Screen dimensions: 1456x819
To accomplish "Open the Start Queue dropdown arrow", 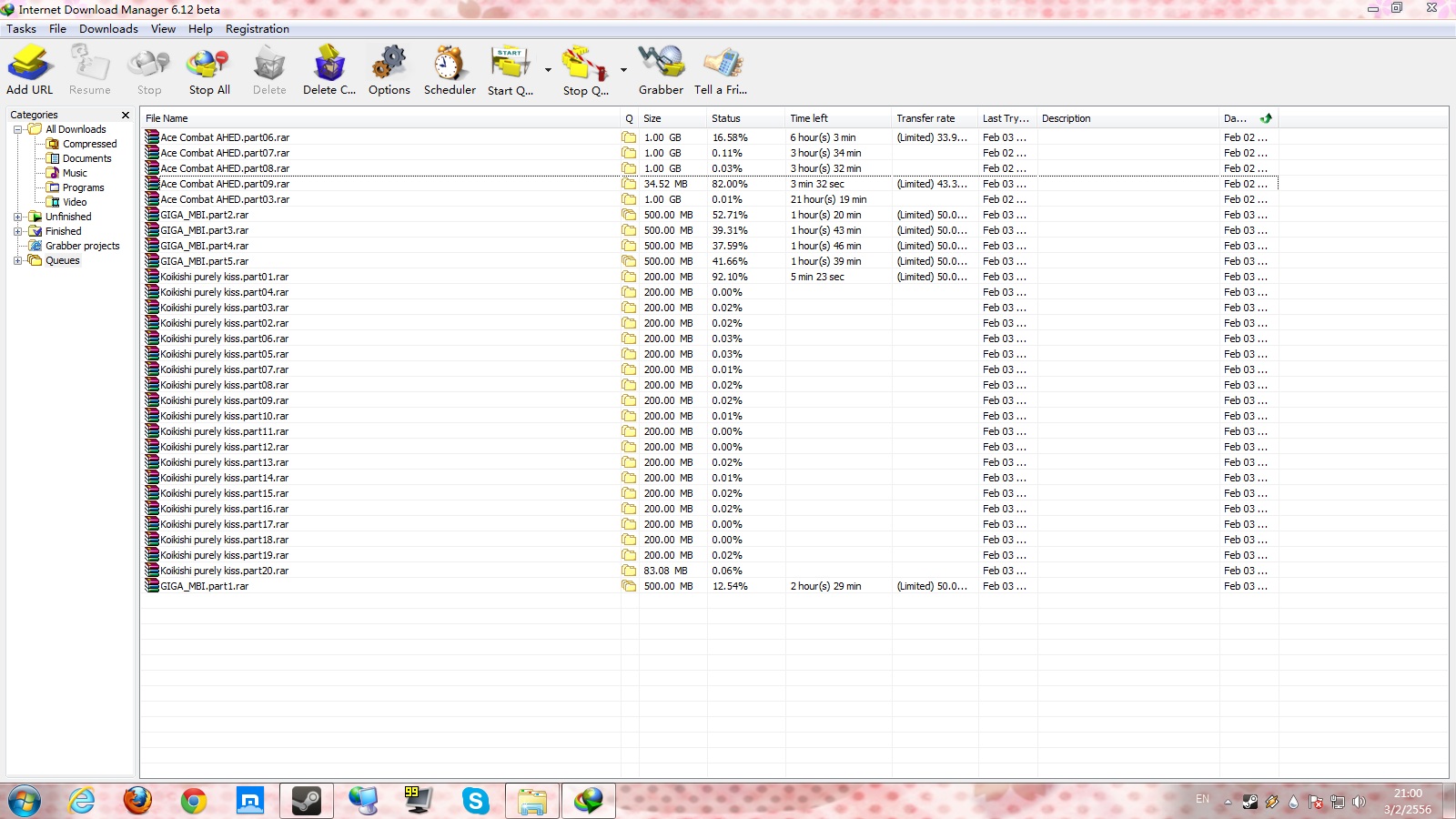I will coord(548,70).
